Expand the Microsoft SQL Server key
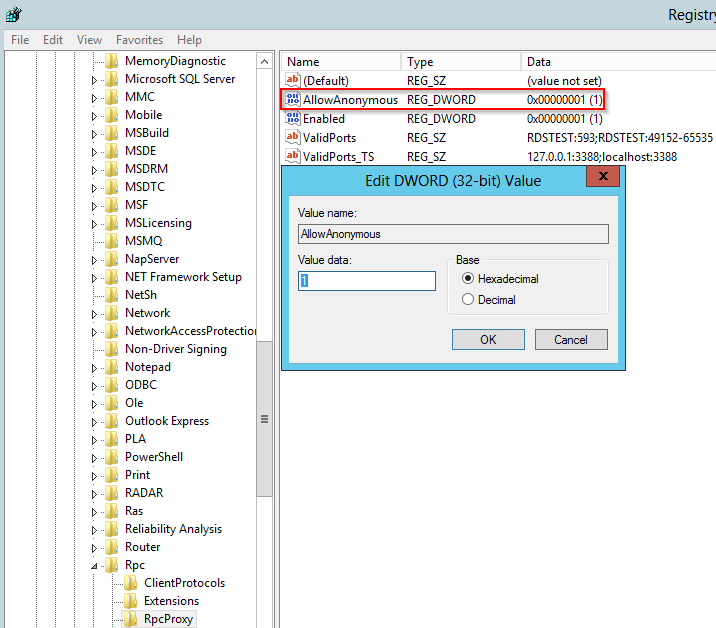Image resolution: width=716 pixels, height=628 pixels. [x=94, y=80]
